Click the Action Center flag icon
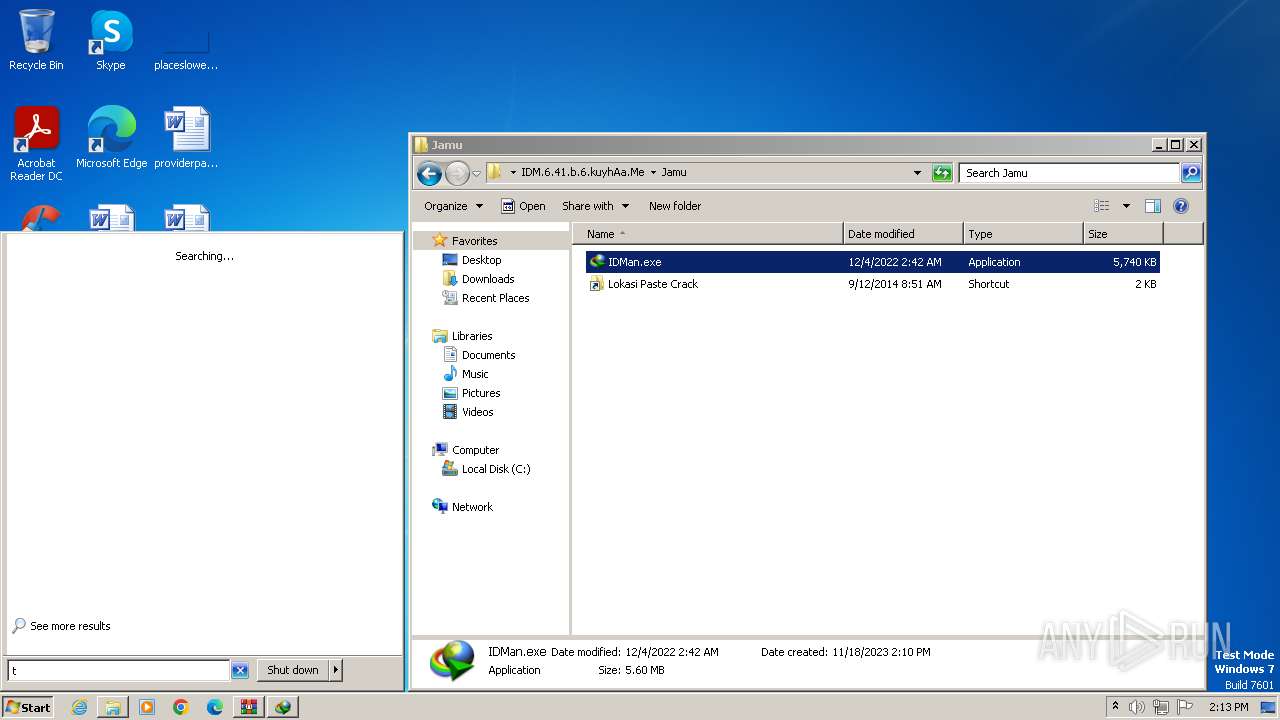The width and height of the screenshot is (1280, 720). tap(1185, 707)
